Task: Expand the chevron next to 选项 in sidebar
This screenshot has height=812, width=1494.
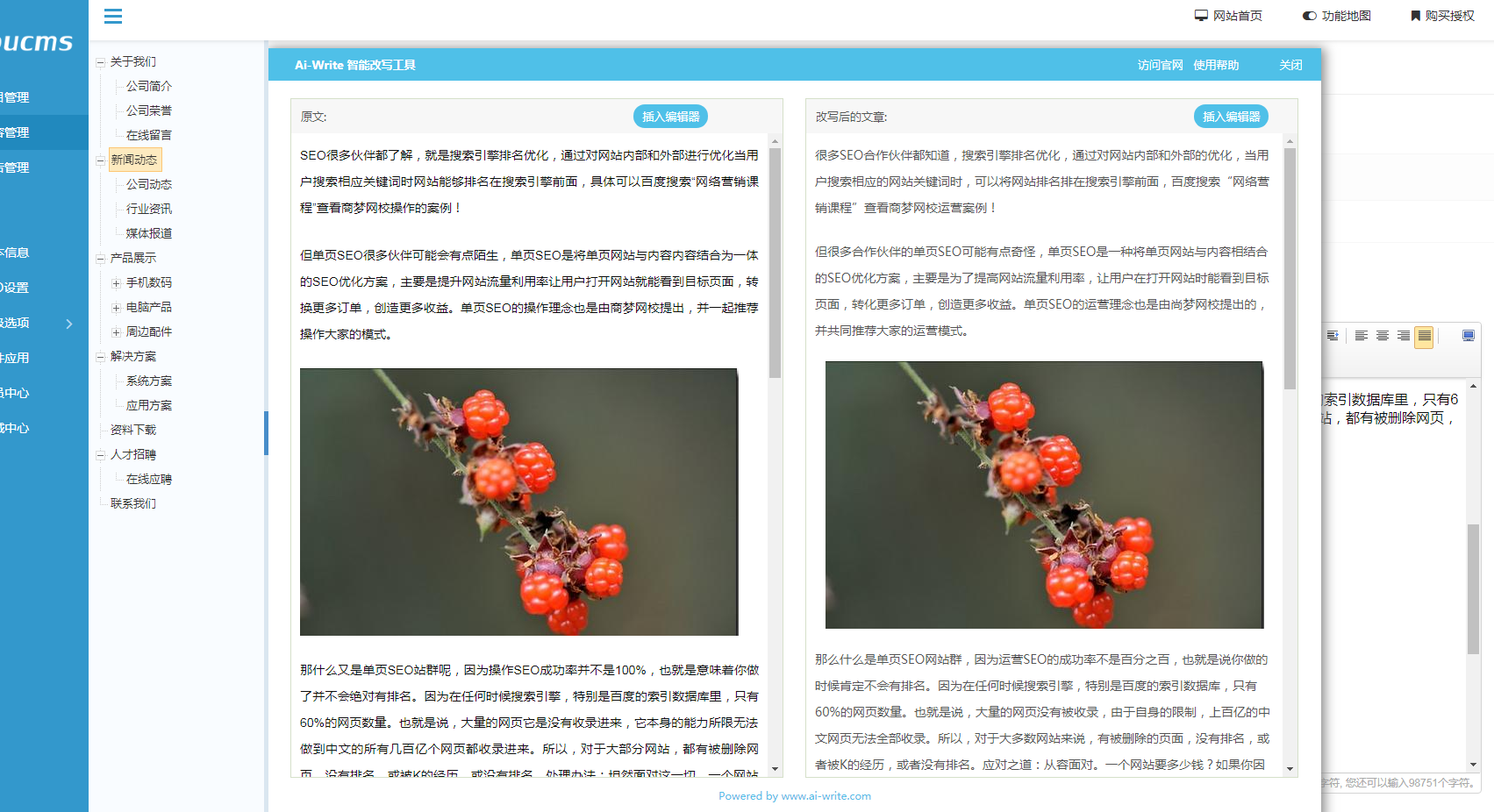Action: 69,324
